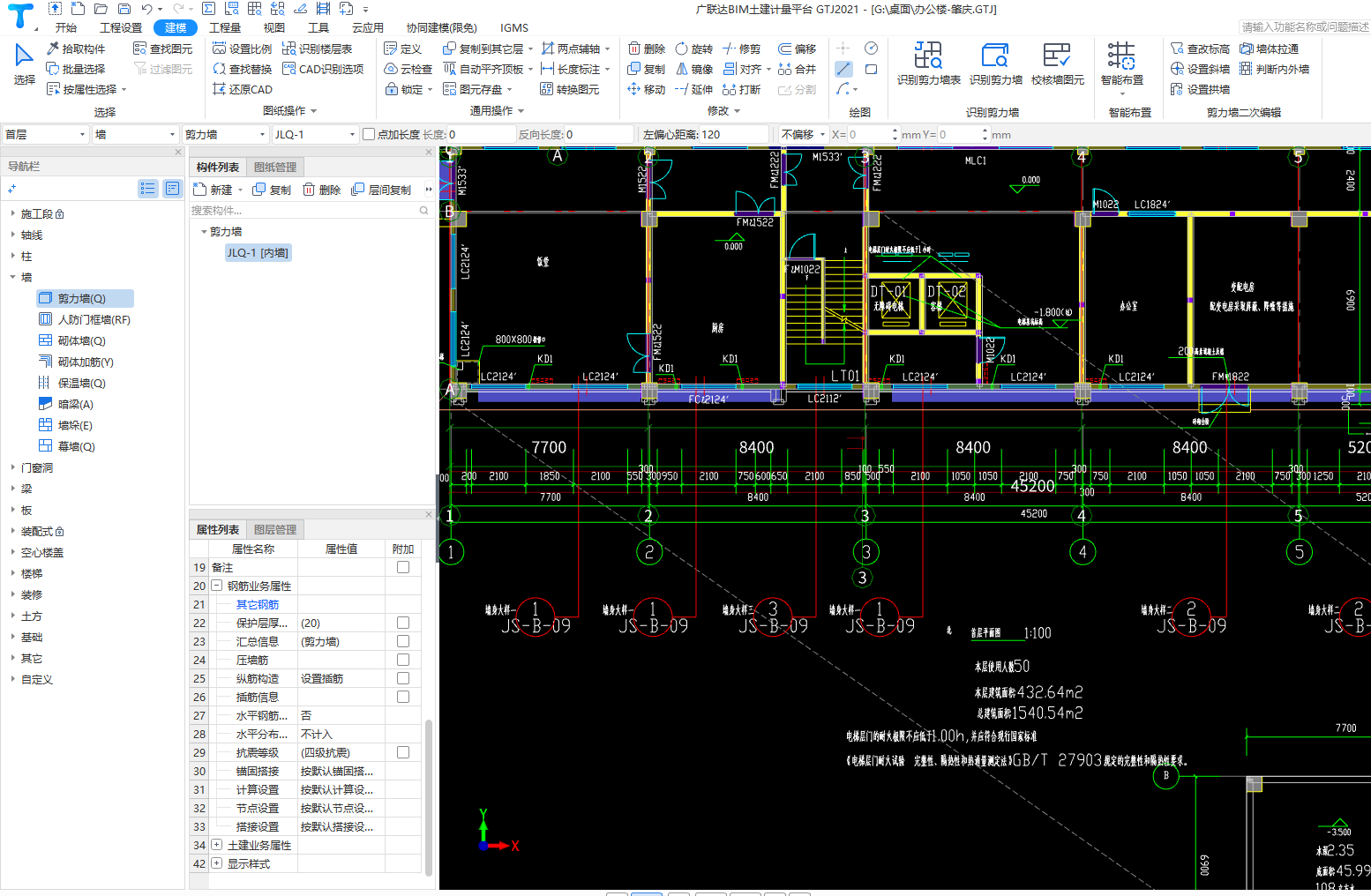Open the 视图 ribbon tab
The image size is (1371, 896).
coord(274,27)
